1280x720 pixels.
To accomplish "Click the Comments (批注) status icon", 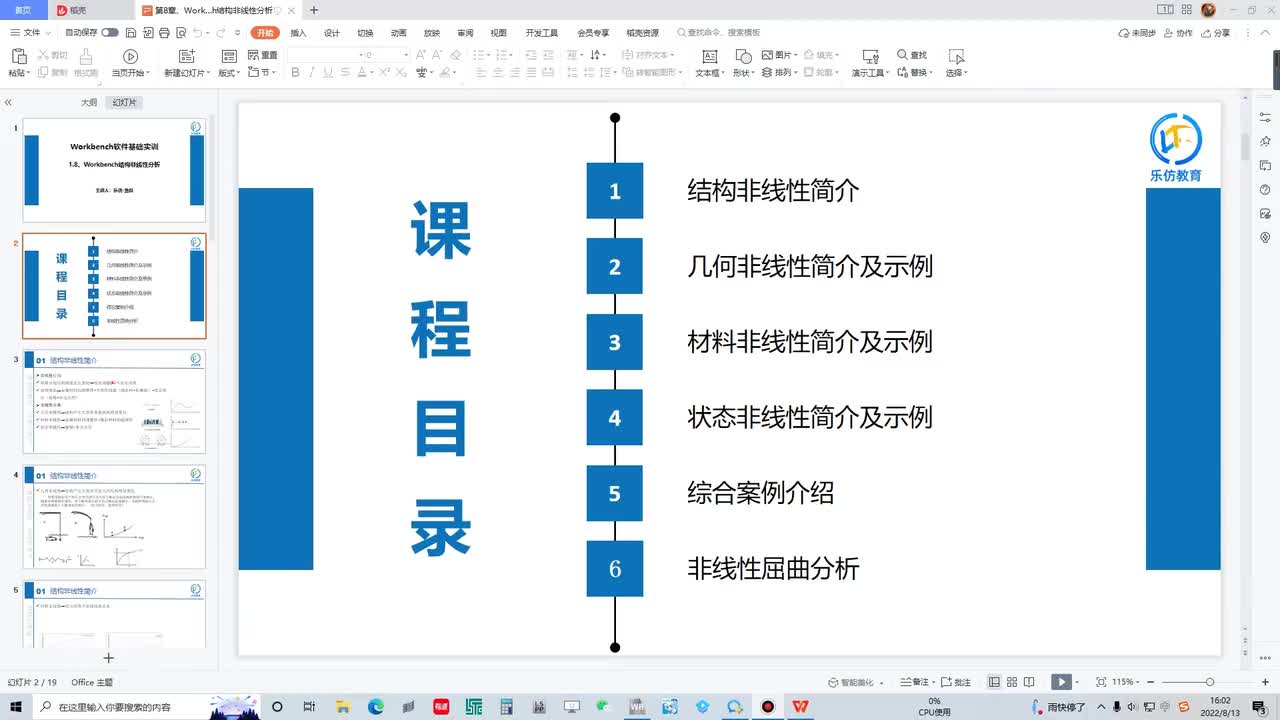I will click(957, 682).
